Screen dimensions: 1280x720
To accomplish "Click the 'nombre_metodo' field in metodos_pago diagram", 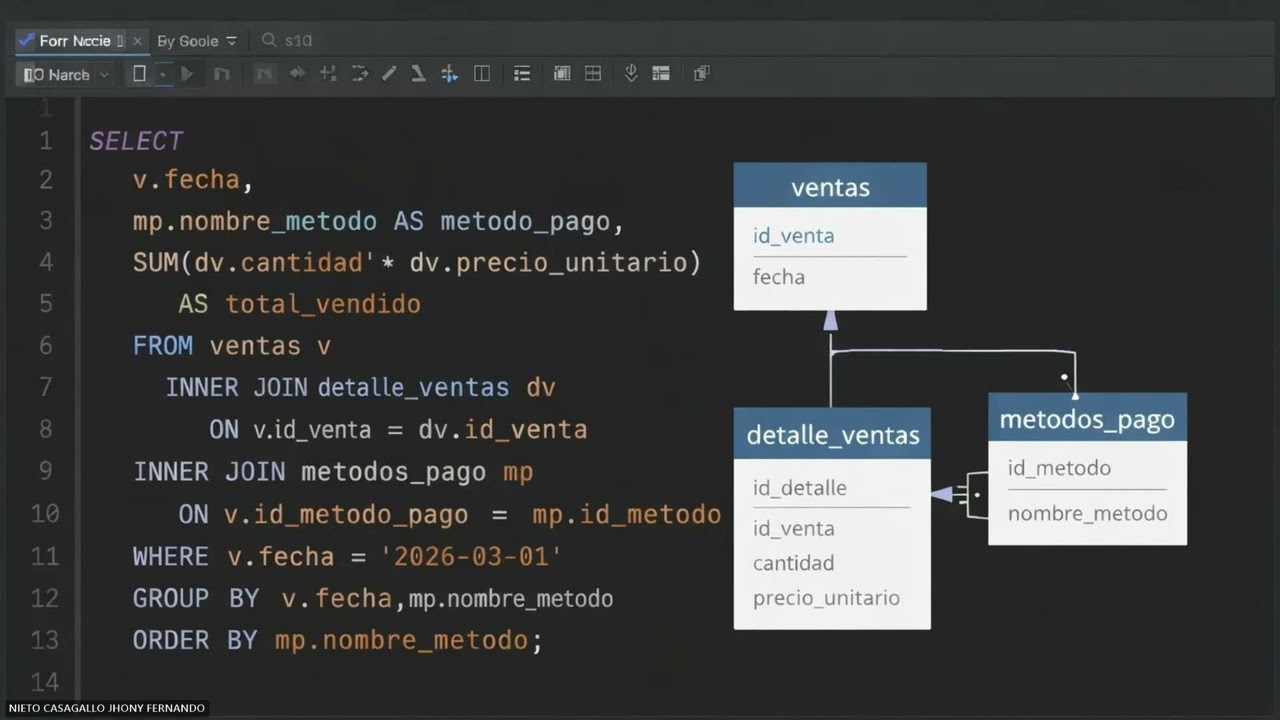I will tap(1087, 514).
